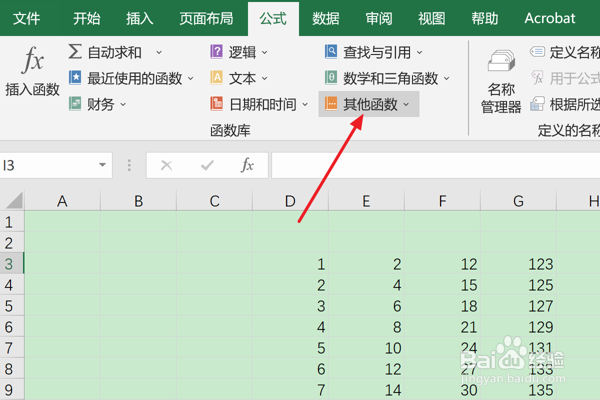The height and width of the screenshot is (400, 600).
Task: Expand the 数学和三角函数 dropdown arrow
Action: pos(447,79)
